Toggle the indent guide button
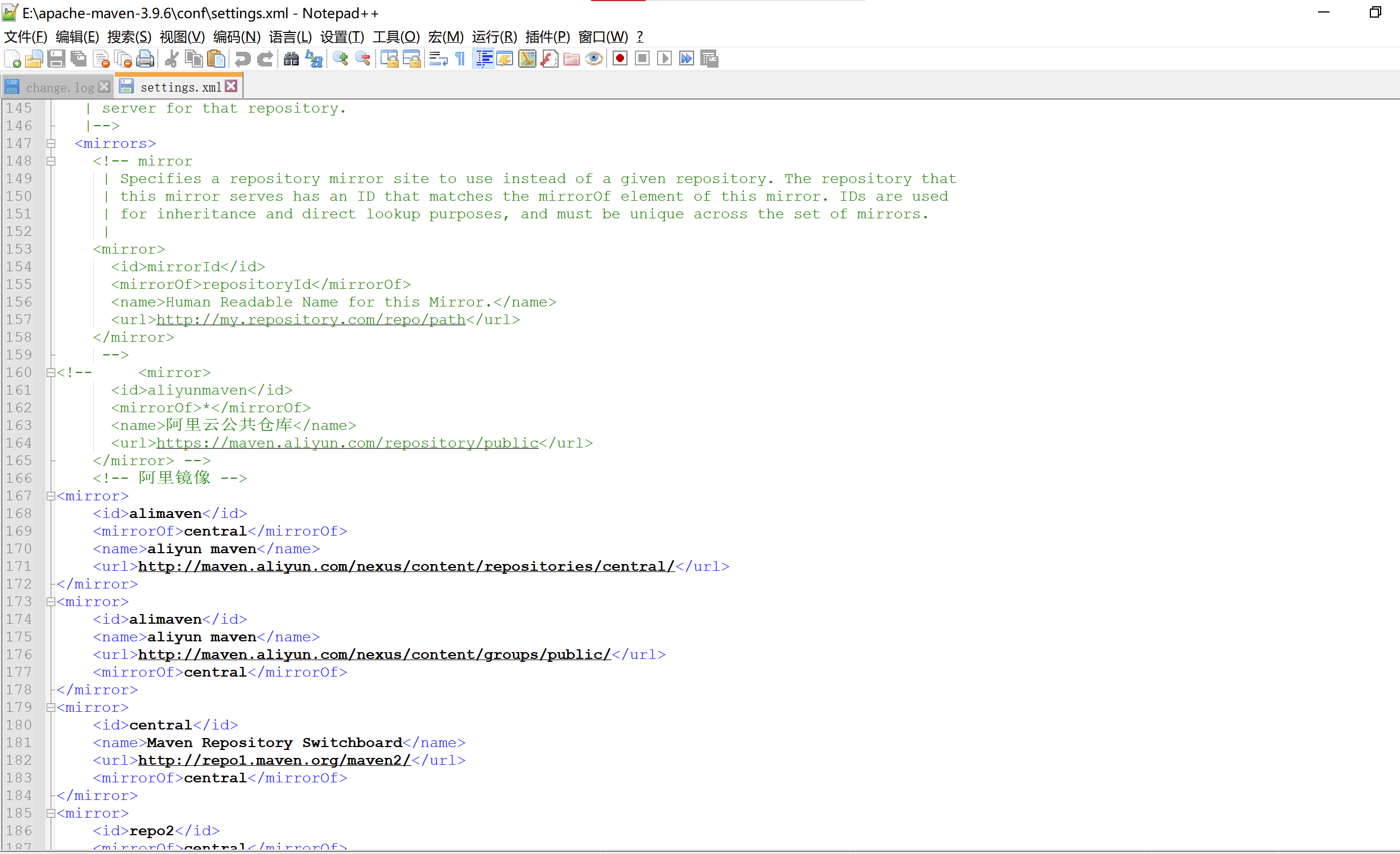This screenshot has width=1400, height=854. (484, 59)
